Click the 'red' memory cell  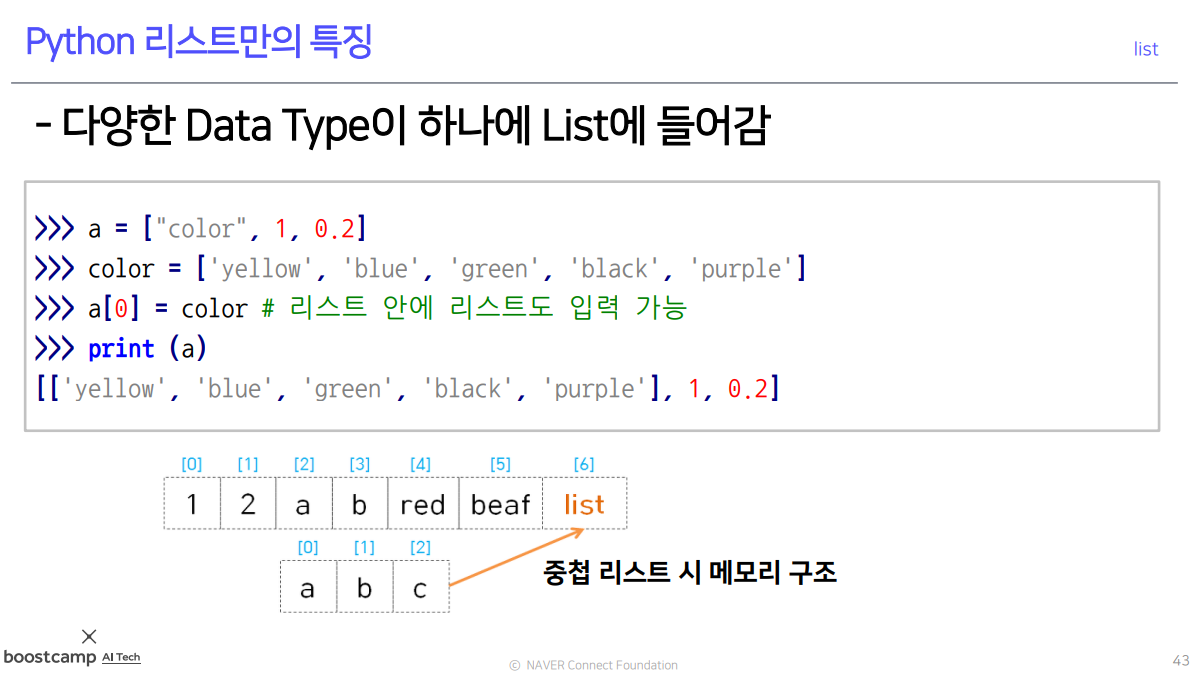tap(423, 503)
